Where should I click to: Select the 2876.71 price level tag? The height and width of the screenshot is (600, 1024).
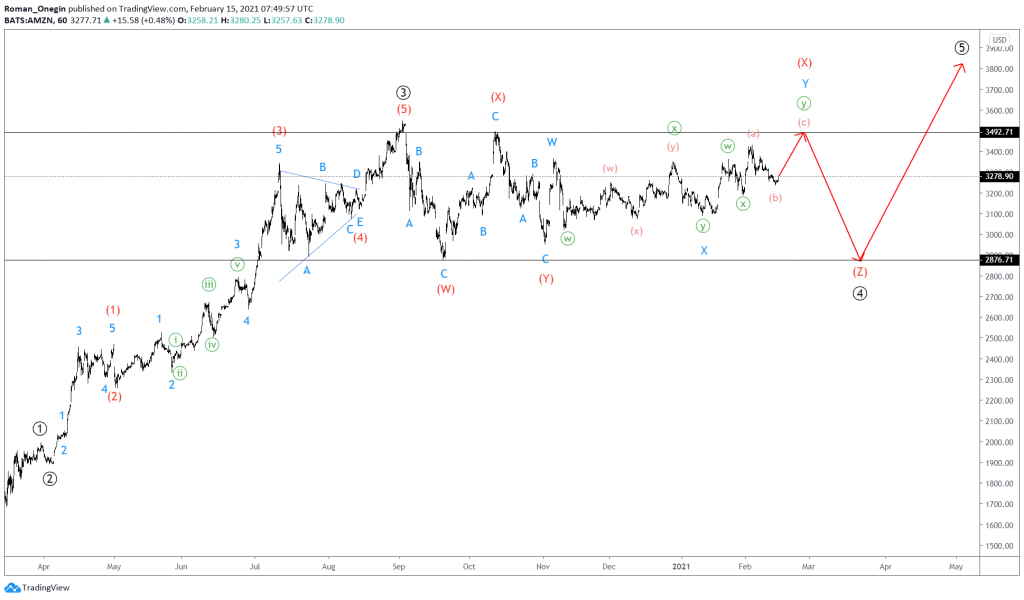coord(999,260)
